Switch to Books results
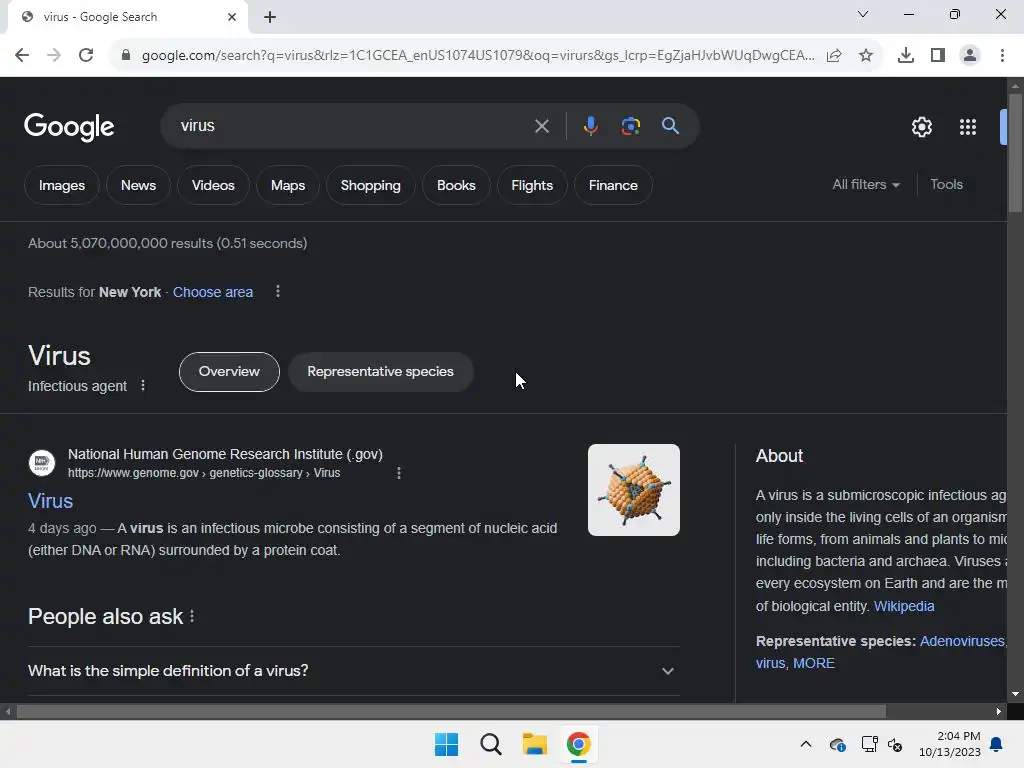This screenshot has height=768, width=1024. 456,185
